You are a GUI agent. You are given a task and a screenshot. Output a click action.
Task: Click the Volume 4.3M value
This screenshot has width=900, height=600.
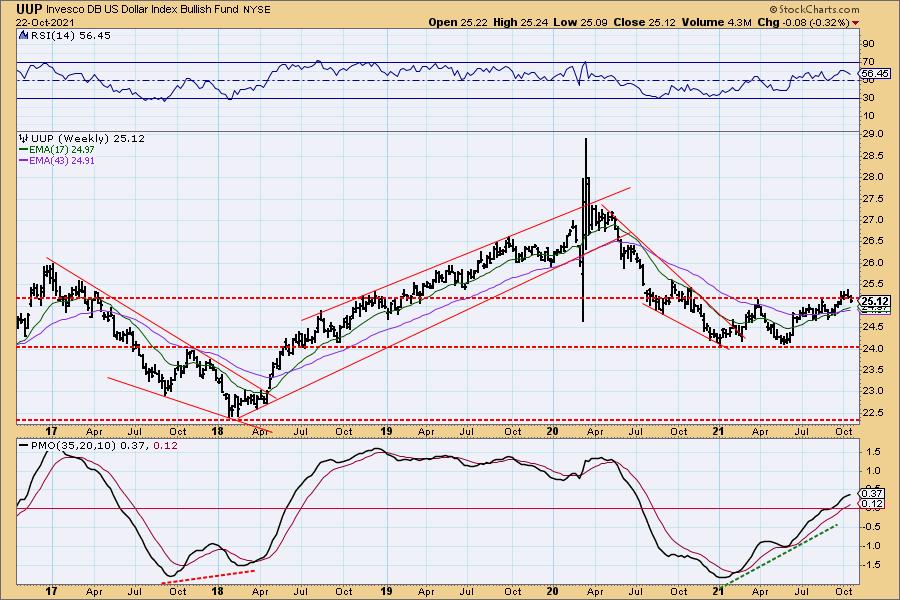point(716,22)
